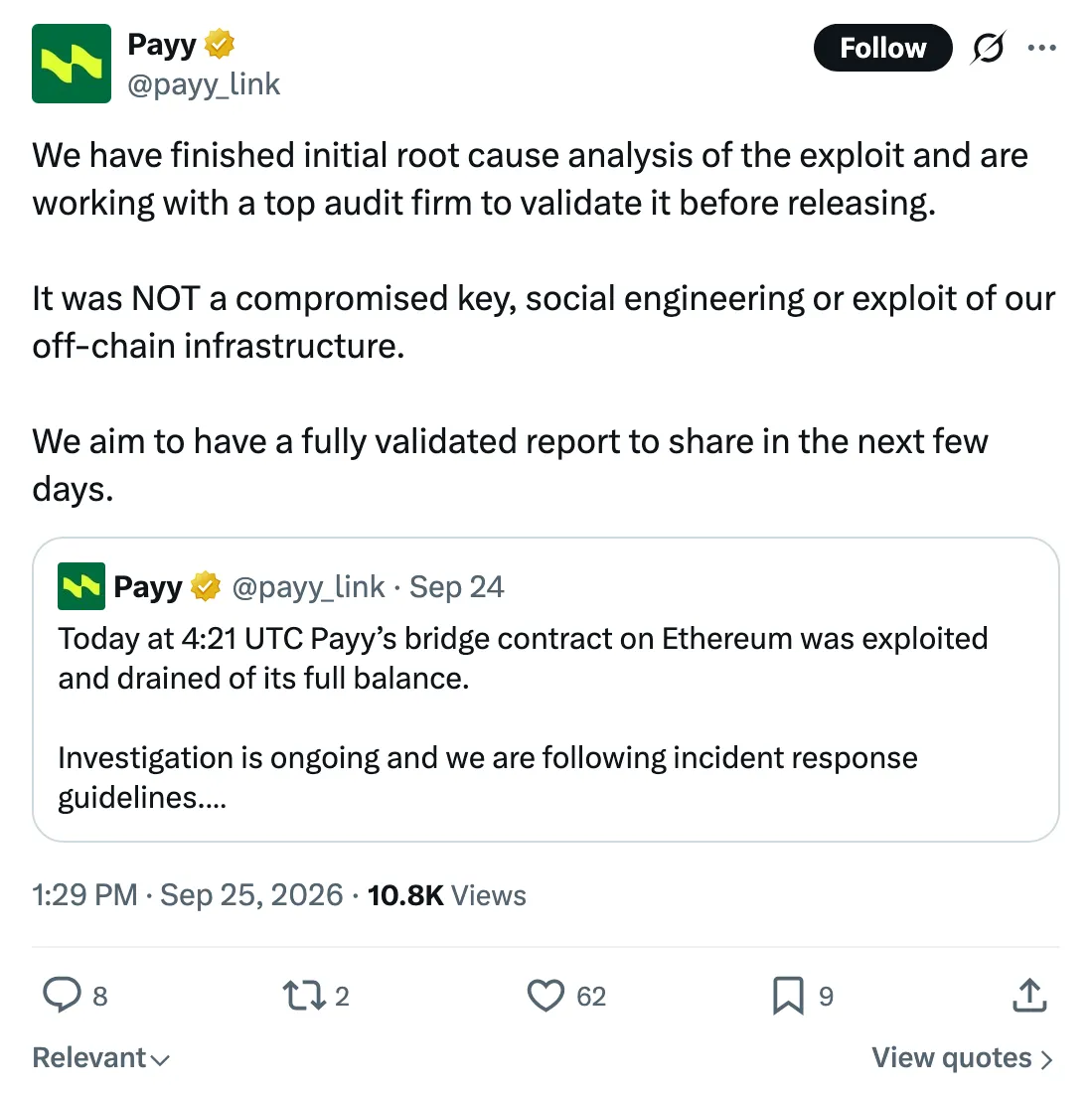Bookmark the post with the bookmark icon
Viewport: 1092px width, 1098px height.
[788, 996]
